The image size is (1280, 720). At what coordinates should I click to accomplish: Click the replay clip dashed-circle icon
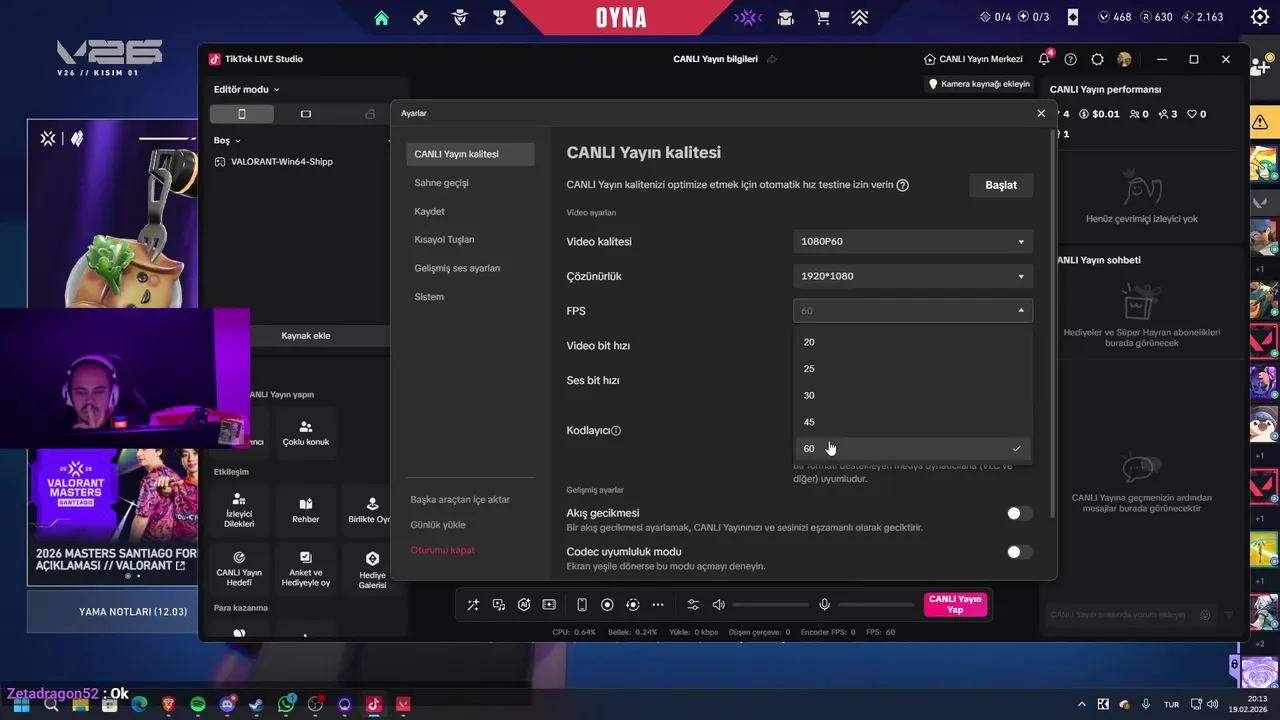pyautogui.click(x=632, y=605)
